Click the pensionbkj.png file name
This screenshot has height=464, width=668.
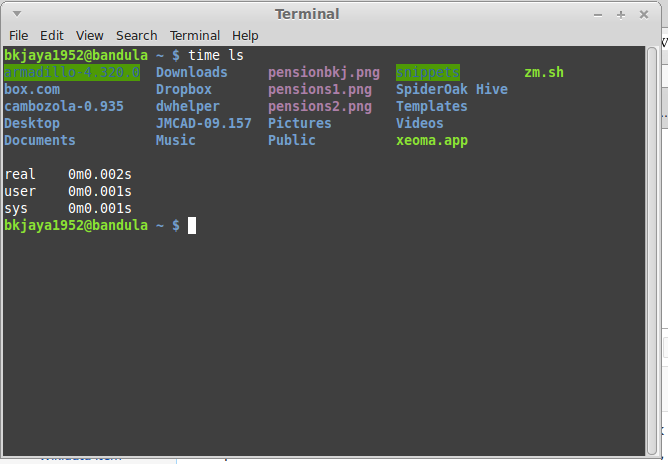(x=324, y=72)
